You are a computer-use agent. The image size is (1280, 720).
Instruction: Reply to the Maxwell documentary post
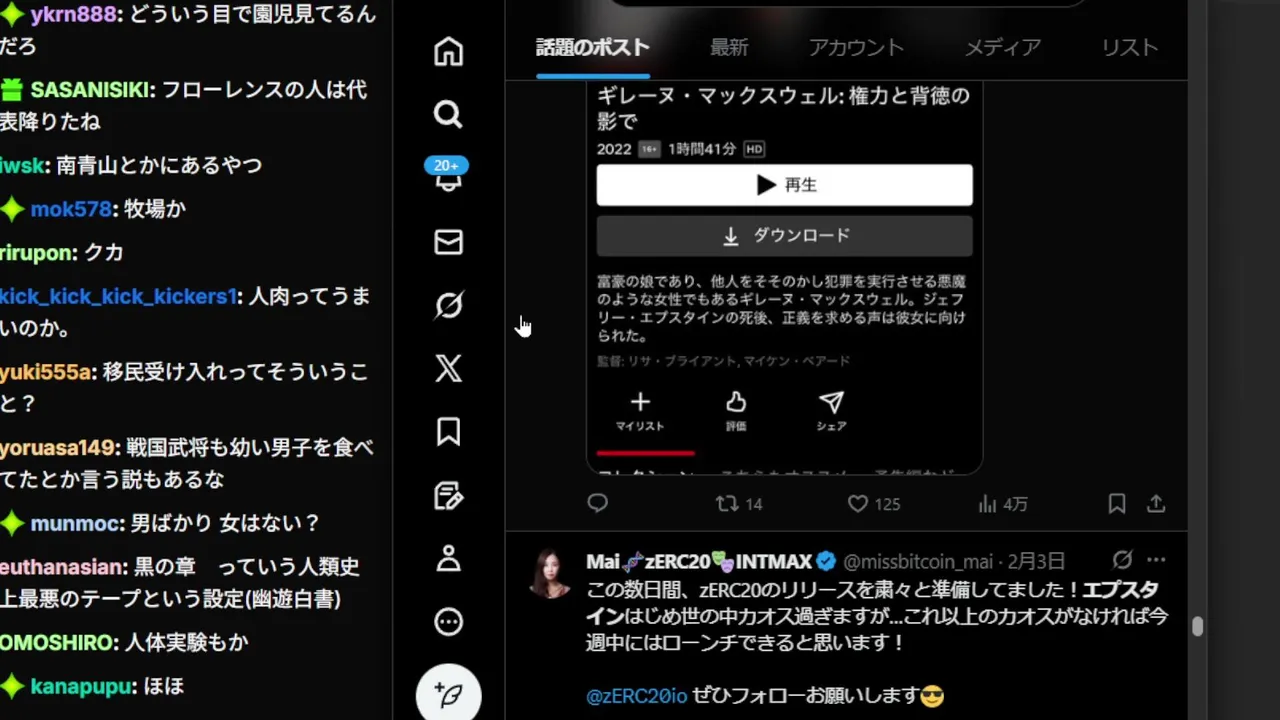pos(597,504)
